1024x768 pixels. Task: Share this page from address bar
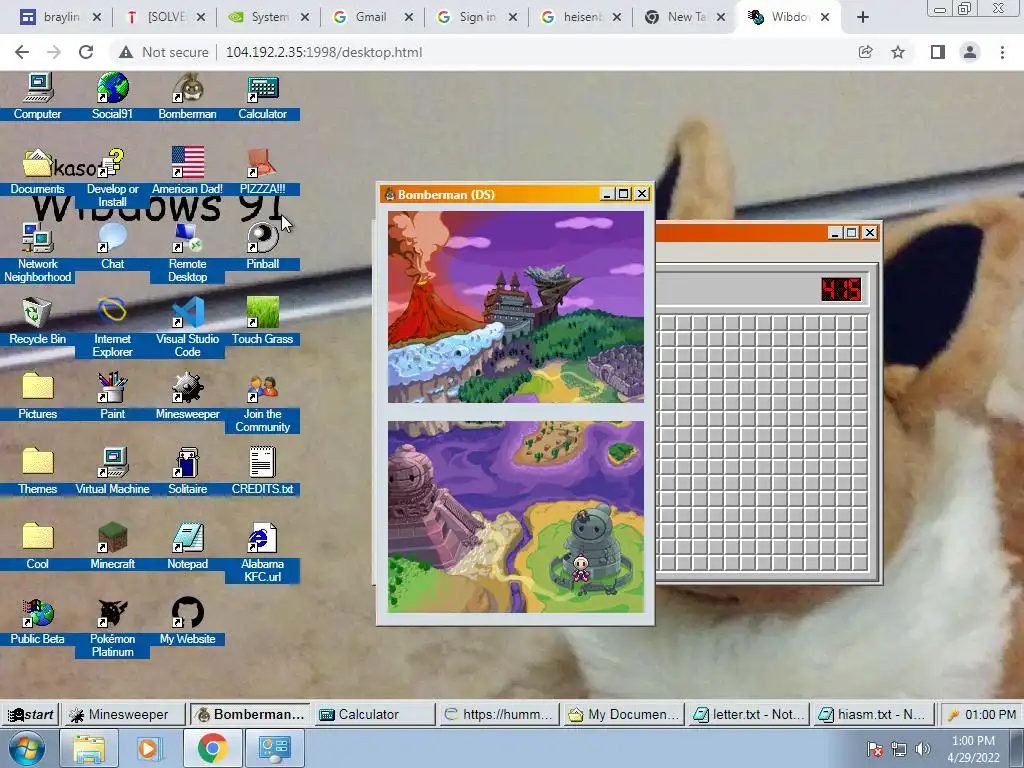(x=865, y=52)
